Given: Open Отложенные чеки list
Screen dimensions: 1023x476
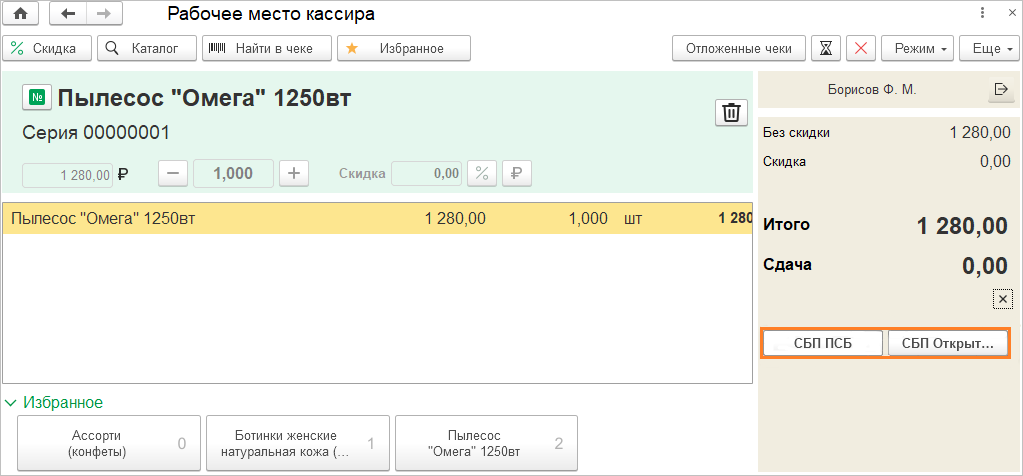Looking at the screenshot, I should tap(739, 48).
